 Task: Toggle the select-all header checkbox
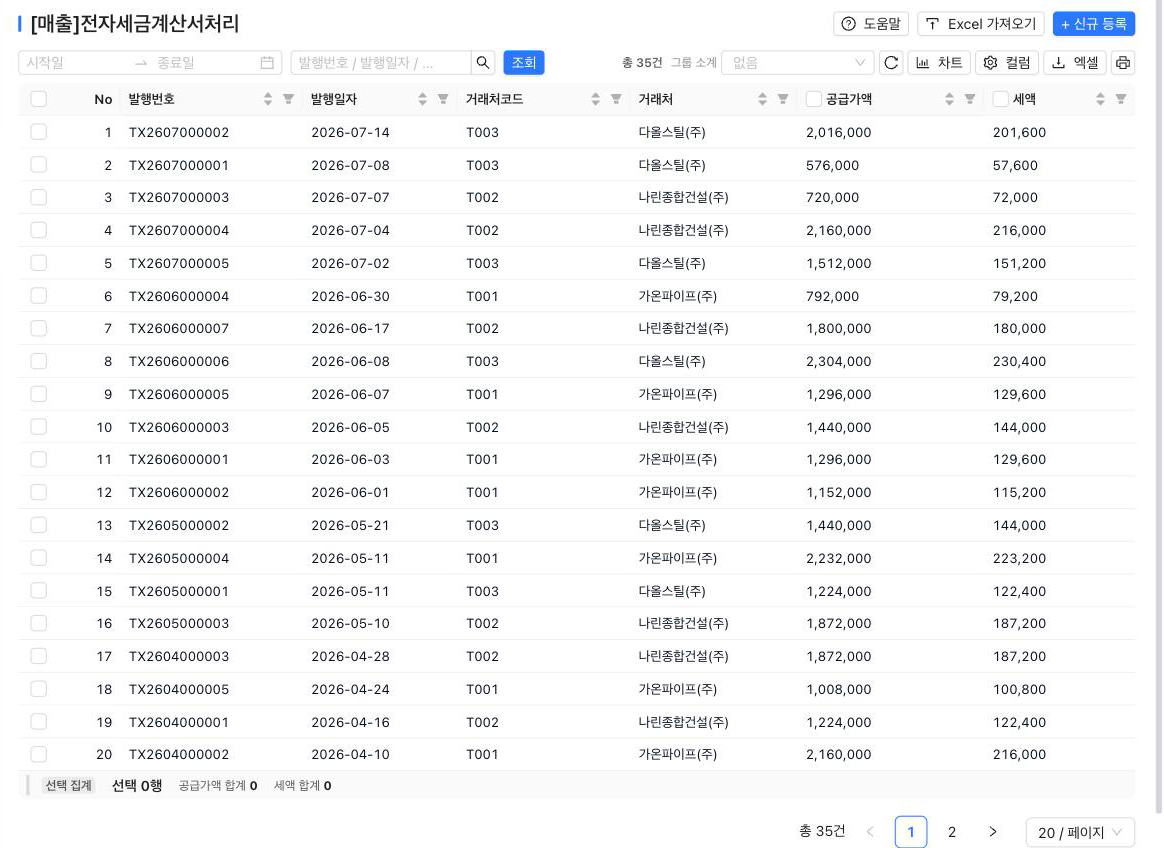(39, 99)
